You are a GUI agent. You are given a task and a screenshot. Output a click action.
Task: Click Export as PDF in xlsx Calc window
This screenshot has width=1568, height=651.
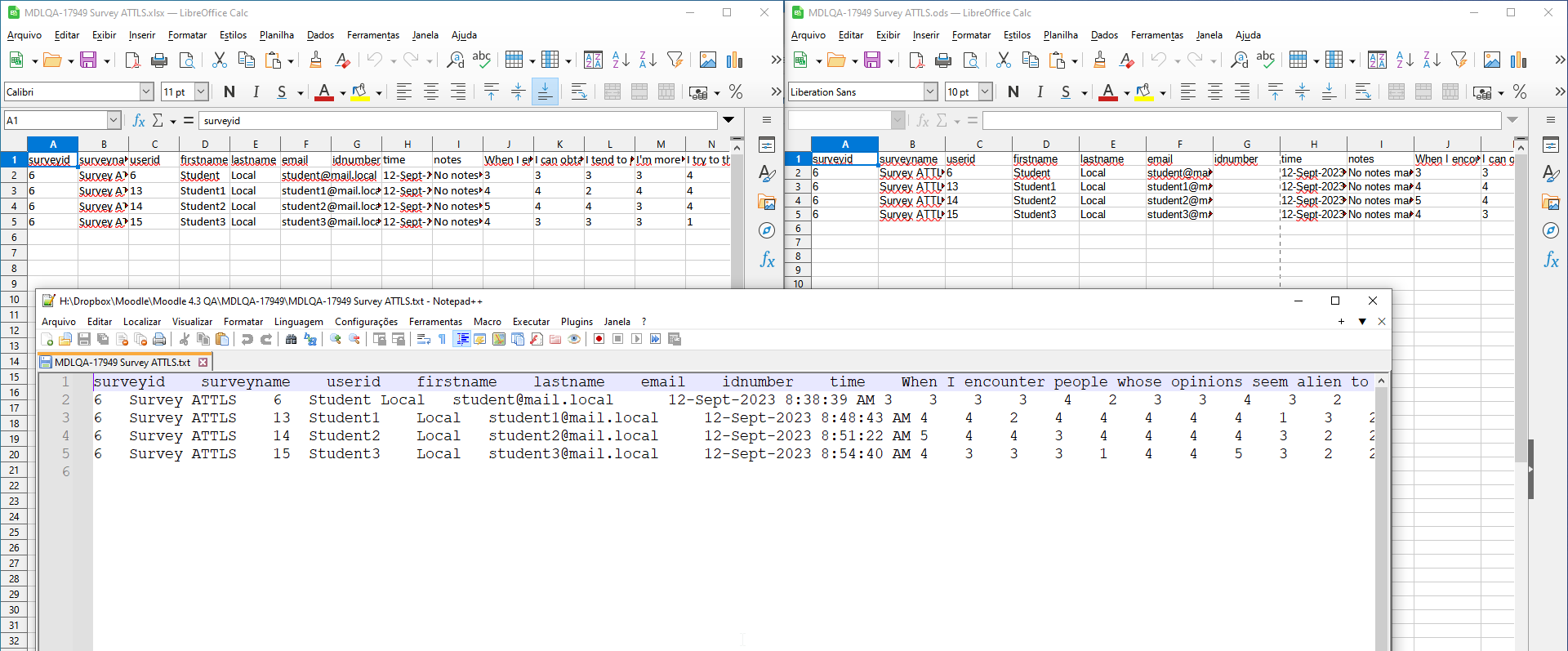[132, 60]
